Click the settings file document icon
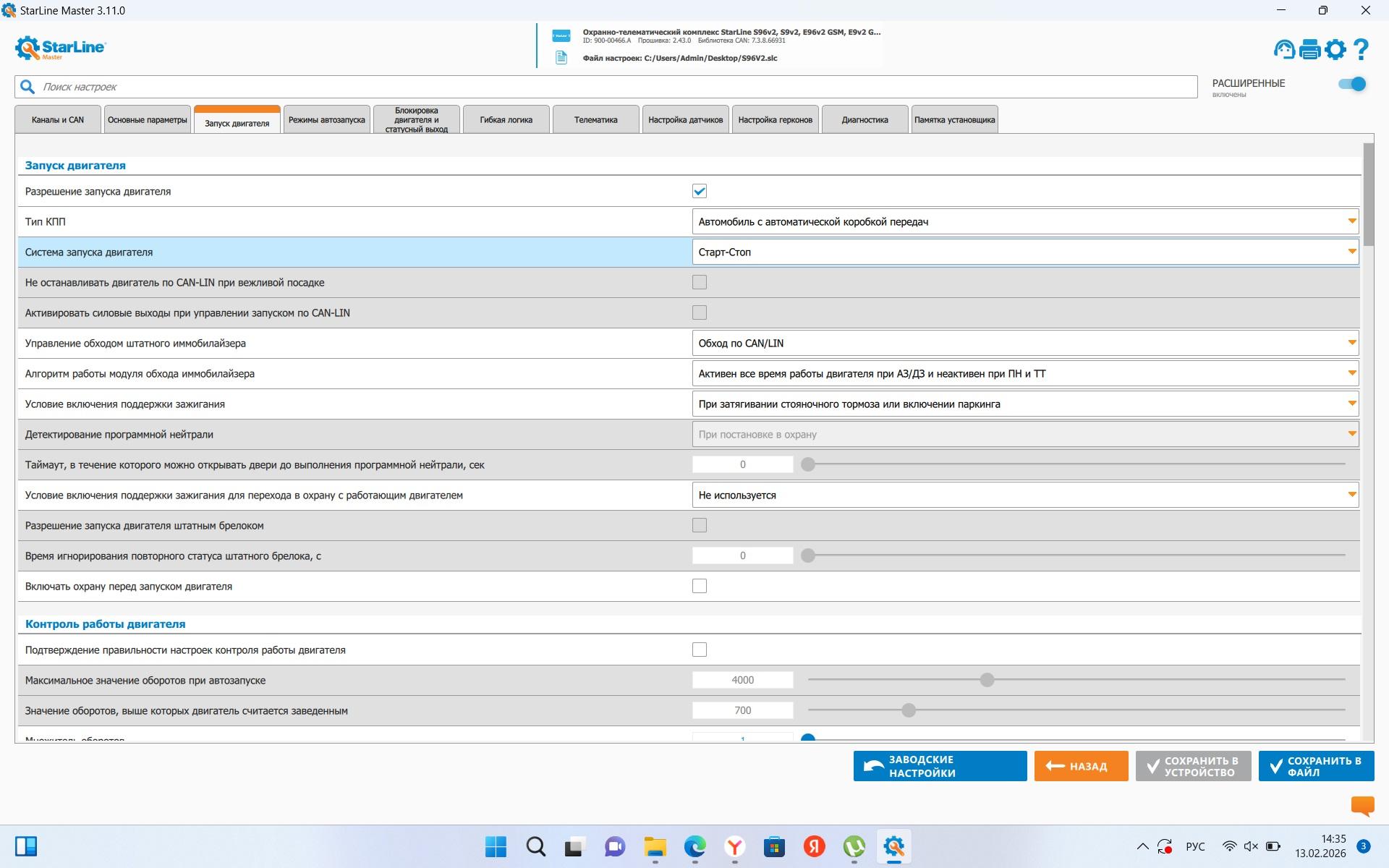This screenshot has width=1389, height=868. pyautogui.click(x=561, y=58)
